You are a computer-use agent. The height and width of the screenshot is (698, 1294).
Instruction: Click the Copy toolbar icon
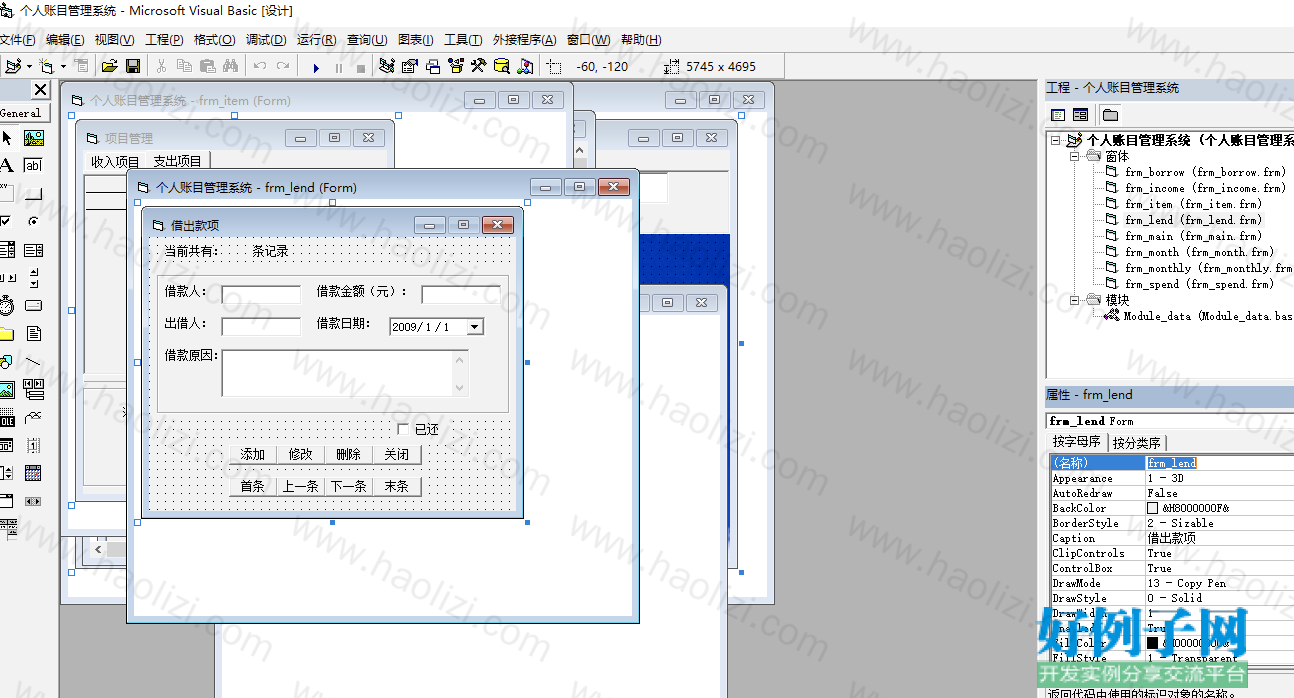point(184,66)
